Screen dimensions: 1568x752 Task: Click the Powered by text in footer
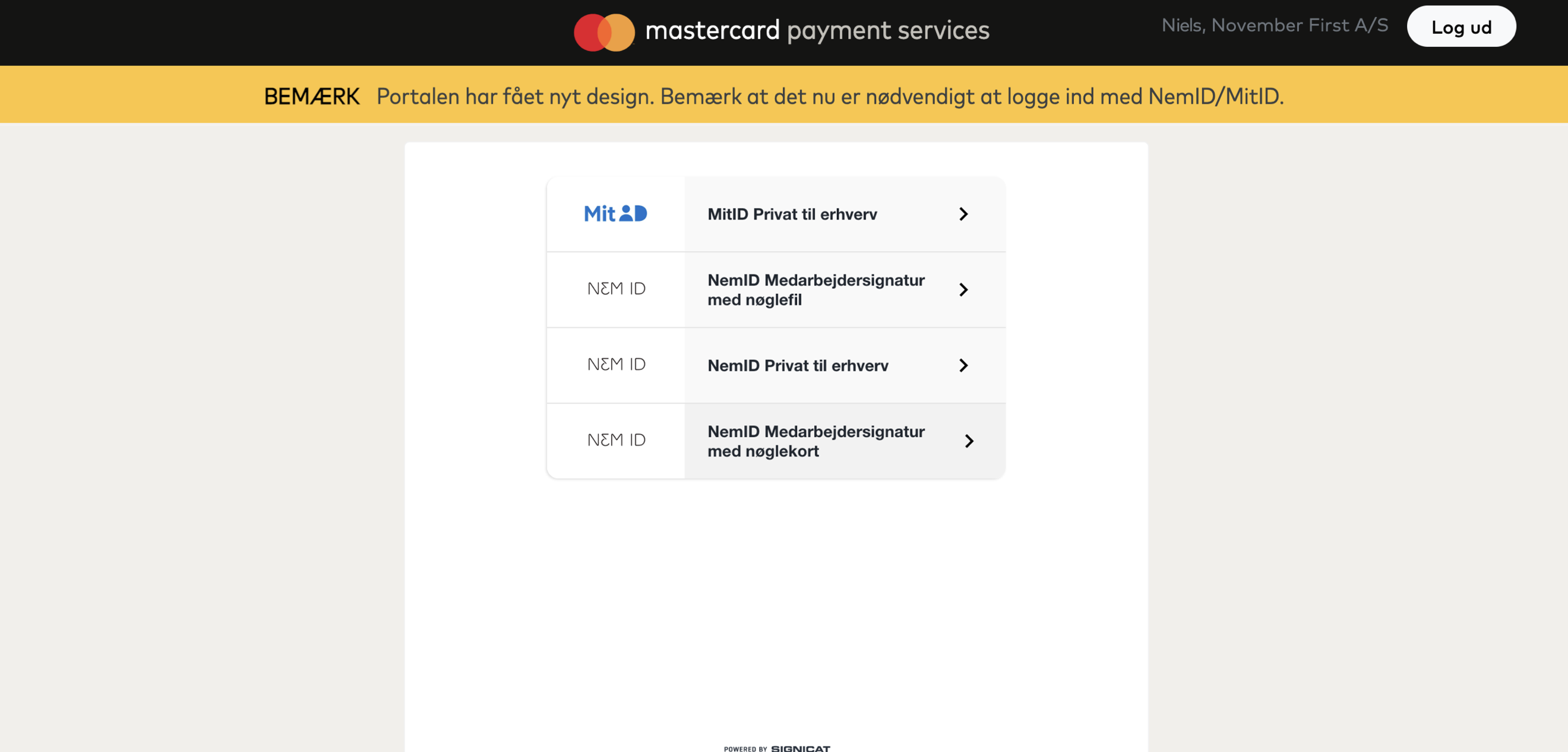click(745, 749)
